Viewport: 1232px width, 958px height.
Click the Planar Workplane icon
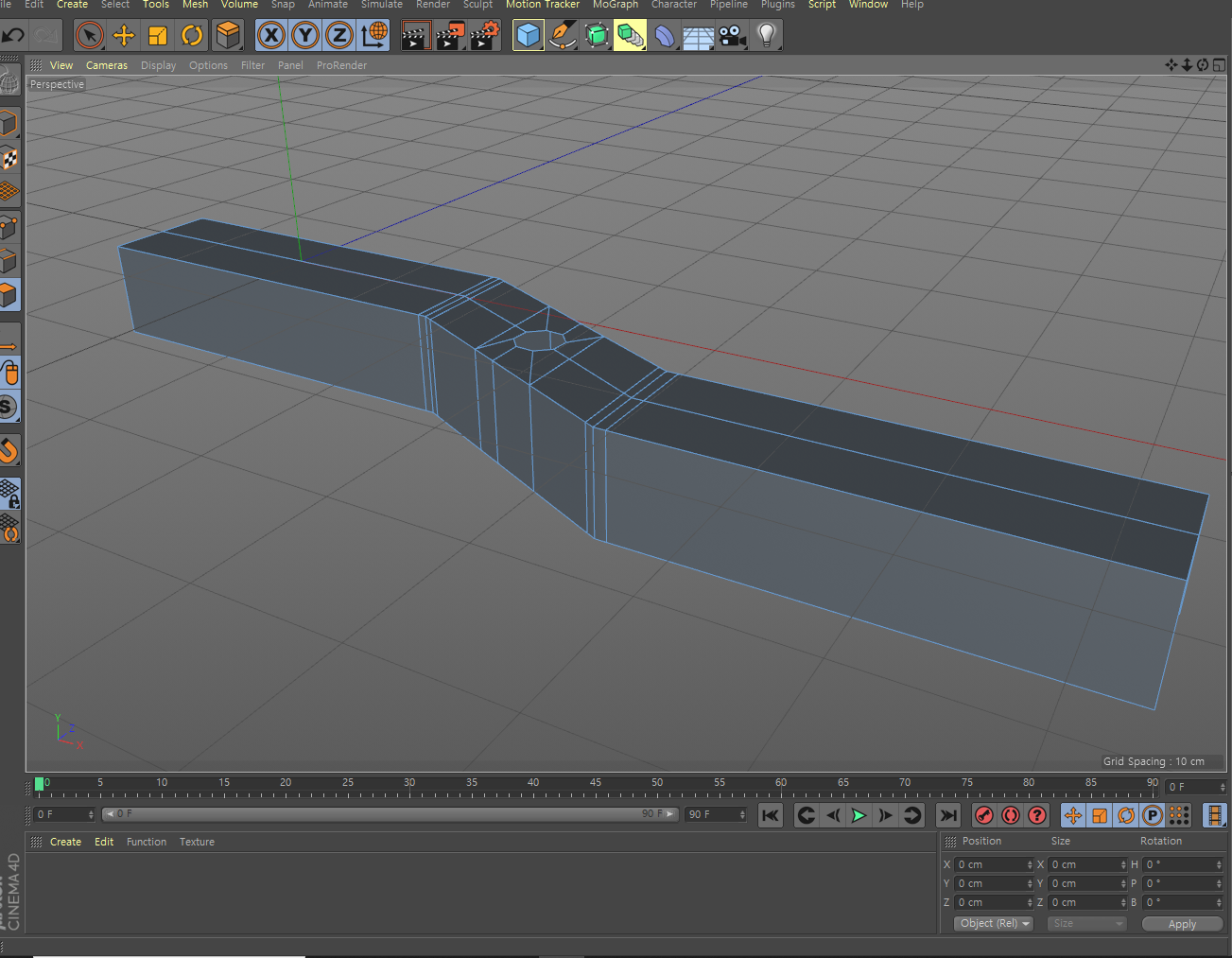pos(9,528)
